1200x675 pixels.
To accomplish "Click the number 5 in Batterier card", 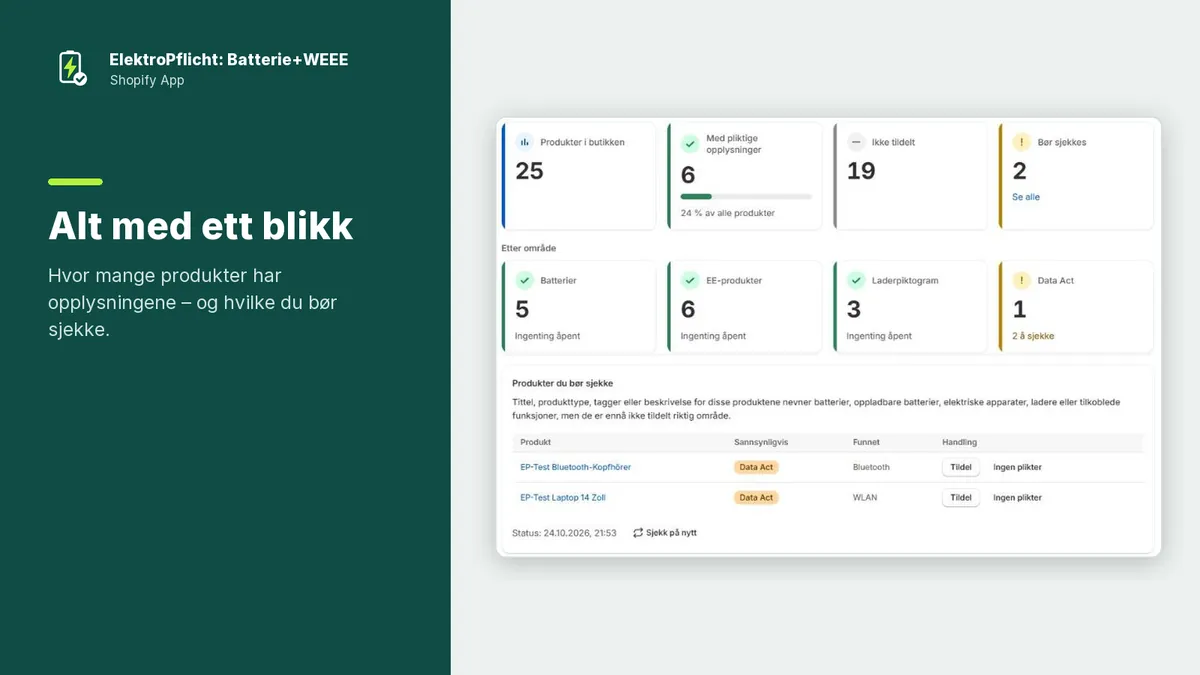I will point(522,309).
